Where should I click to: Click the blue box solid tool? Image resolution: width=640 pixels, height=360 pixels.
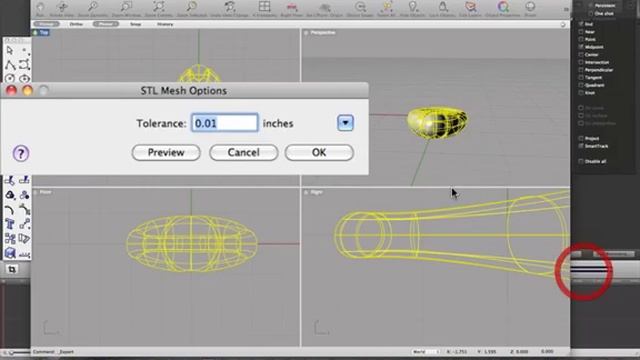[x=10, y=253]
